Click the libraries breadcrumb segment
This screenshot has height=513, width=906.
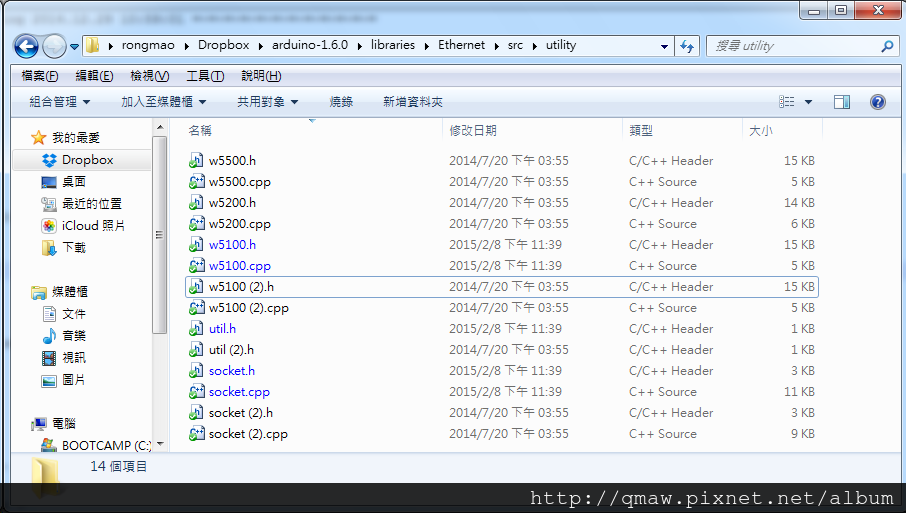[393, 45]
